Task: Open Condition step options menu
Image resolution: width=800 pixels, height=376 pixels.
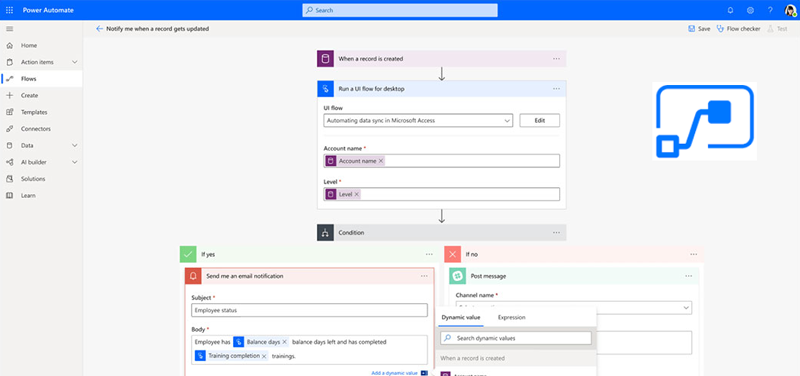Action: pos(556,233)
